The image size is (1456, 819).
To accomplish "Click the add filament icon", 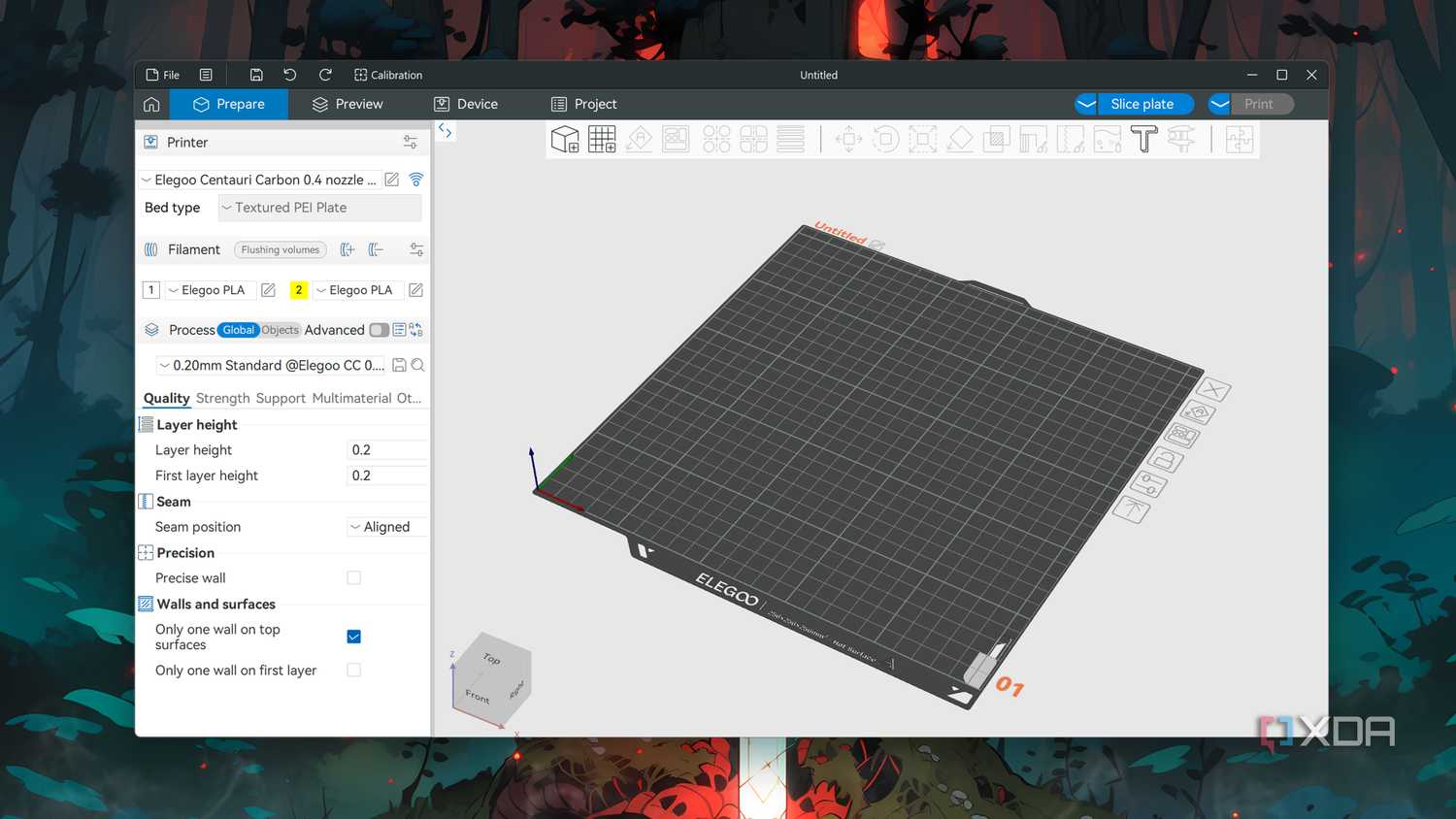I will [347, 249].
